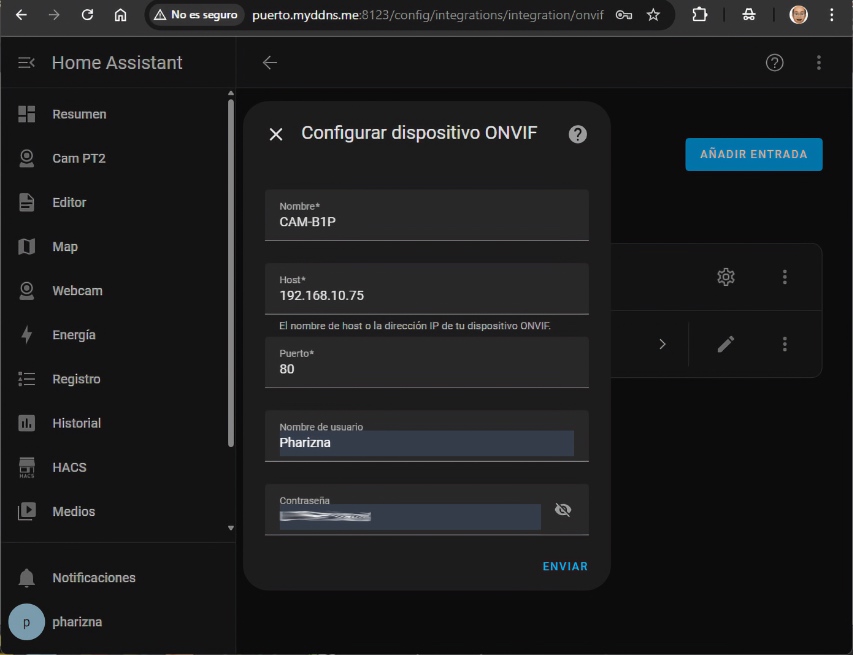Close the Configurar dispositivo ONVIF dialog
Viewport: 853px width, 655px height.
(x=276, y=134)
